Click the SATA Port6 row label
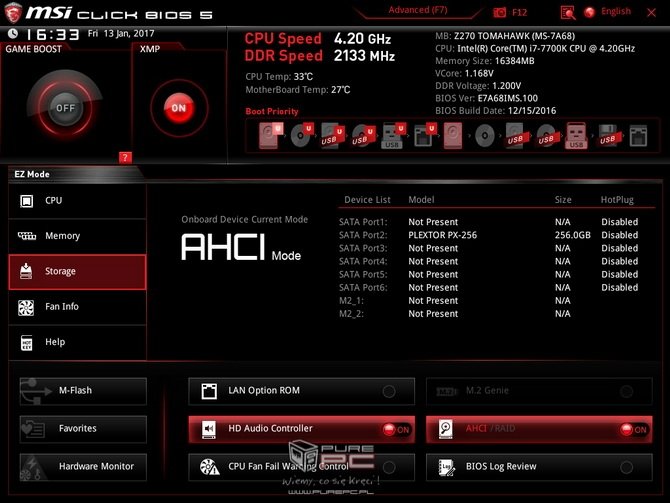The height and width of the screenshot is (503, 670). pos(363,288)
